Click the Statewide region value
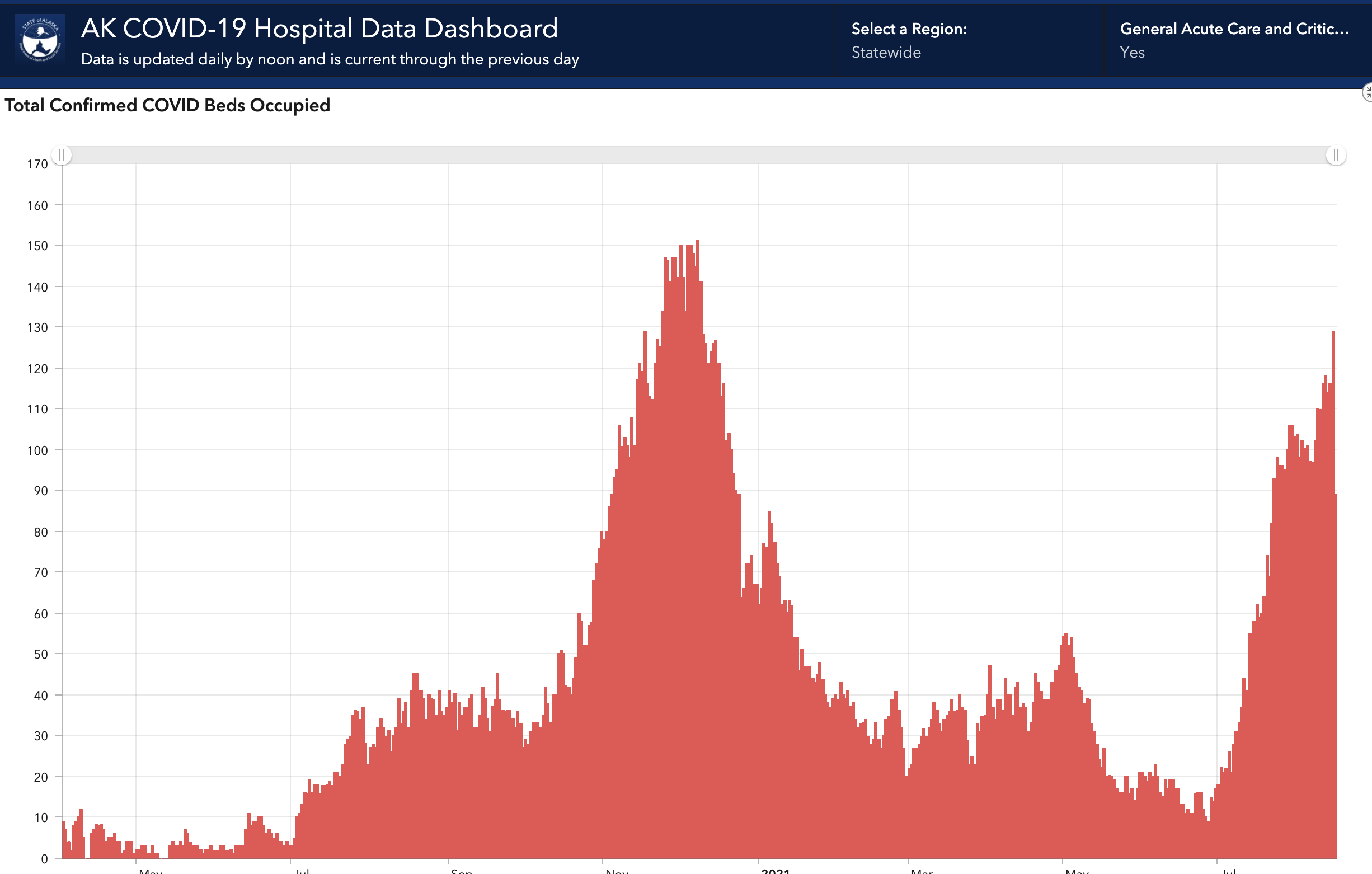1372x874 pixels. pos(886,53)
